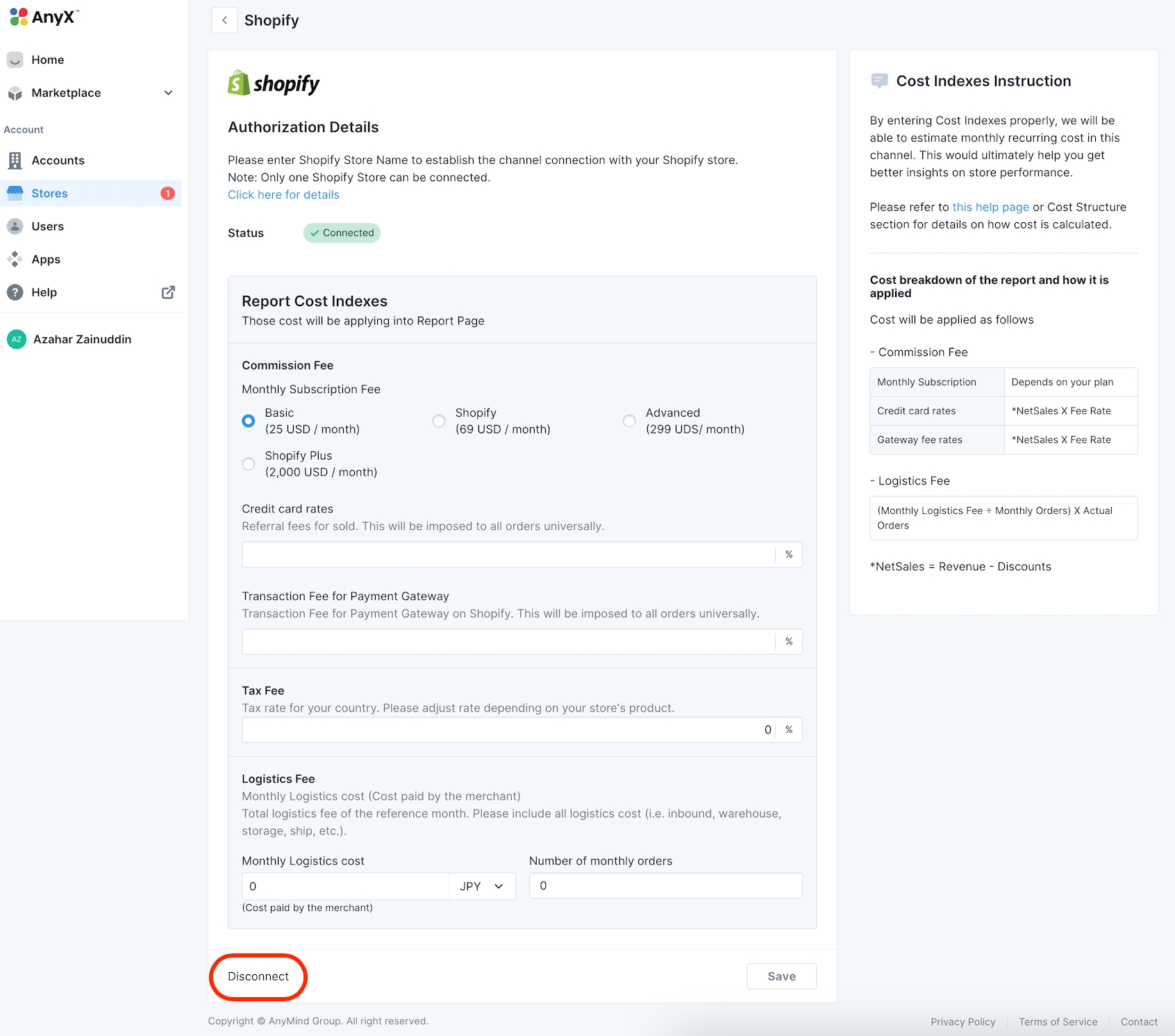The image size is (1175, 1036).
Task: Click the Users person icon
Action: 15,226
